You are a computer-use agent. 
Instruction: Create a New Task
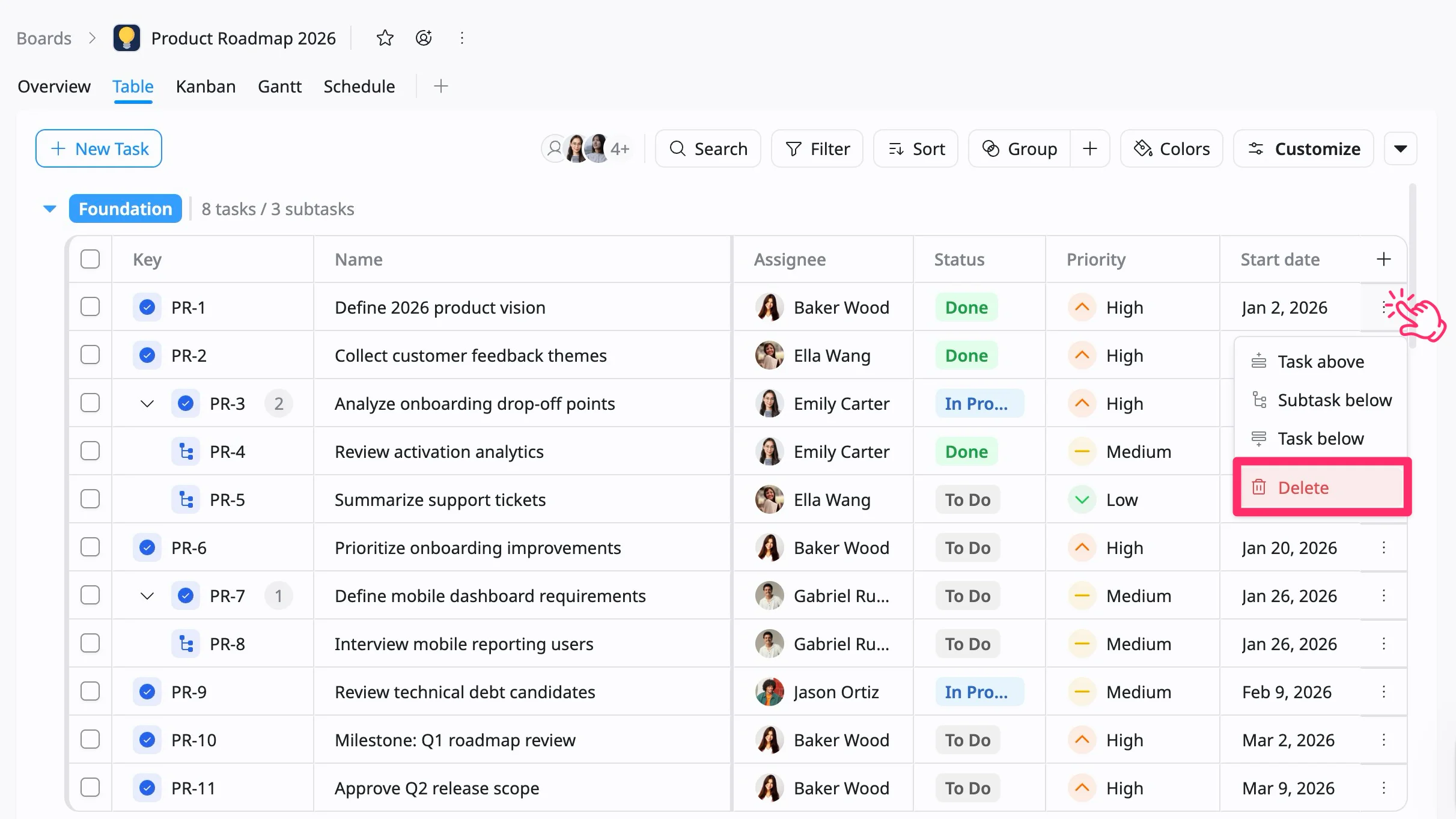(x=99, y=148)
